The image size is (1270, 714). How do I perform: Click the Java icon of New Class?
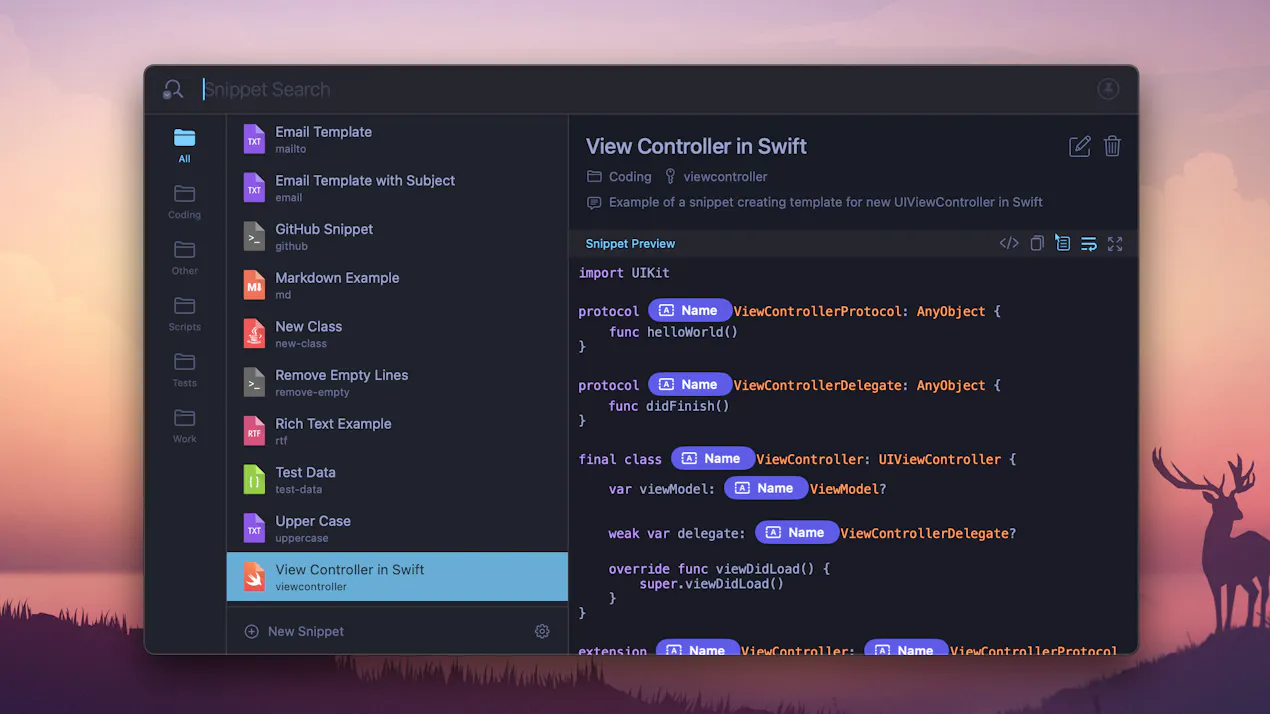pos(254,334)
